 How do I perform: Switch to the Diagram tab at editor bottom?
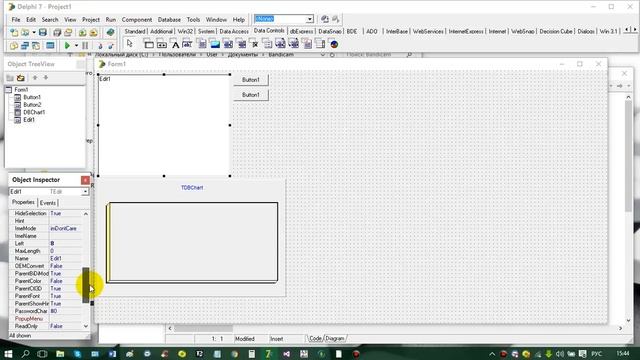[335, 338]
